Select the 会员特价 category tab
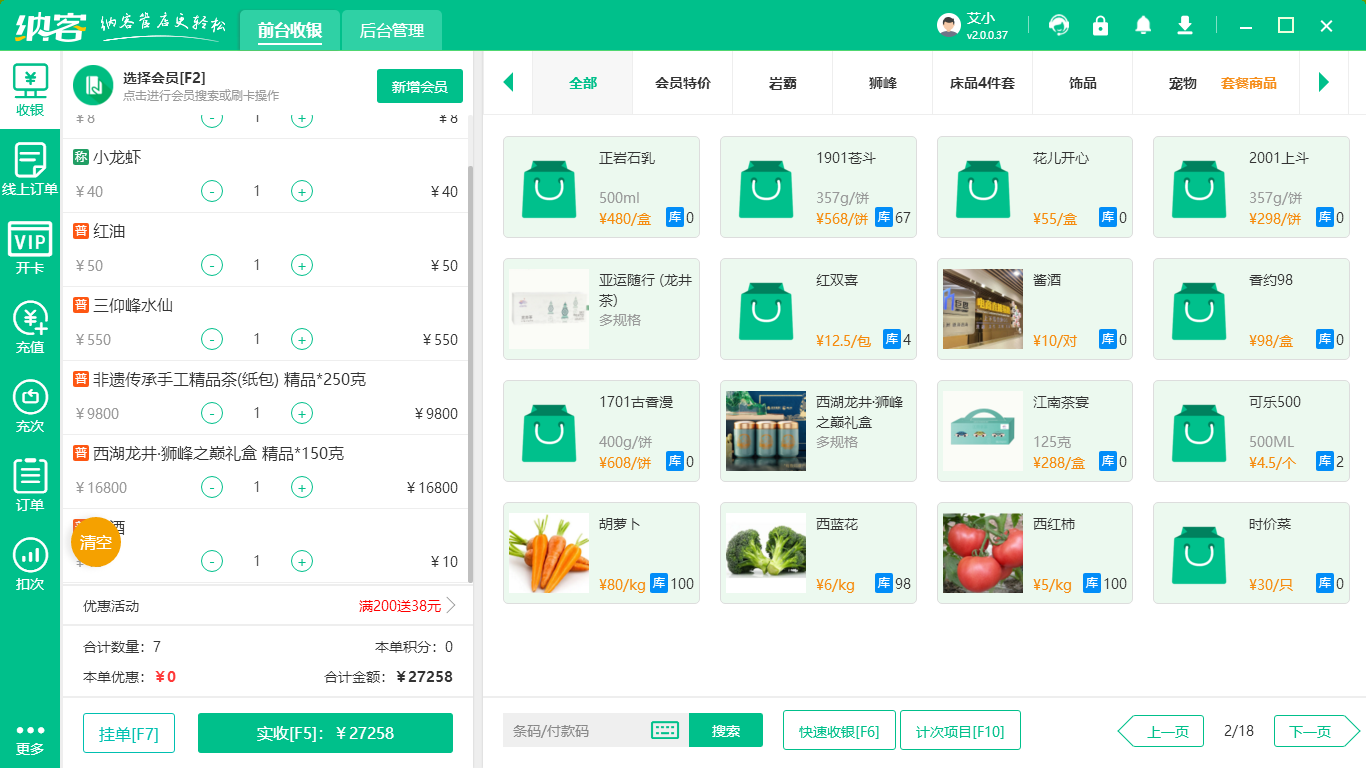Viewport: 1366px width, 768px height. [682, 83]
